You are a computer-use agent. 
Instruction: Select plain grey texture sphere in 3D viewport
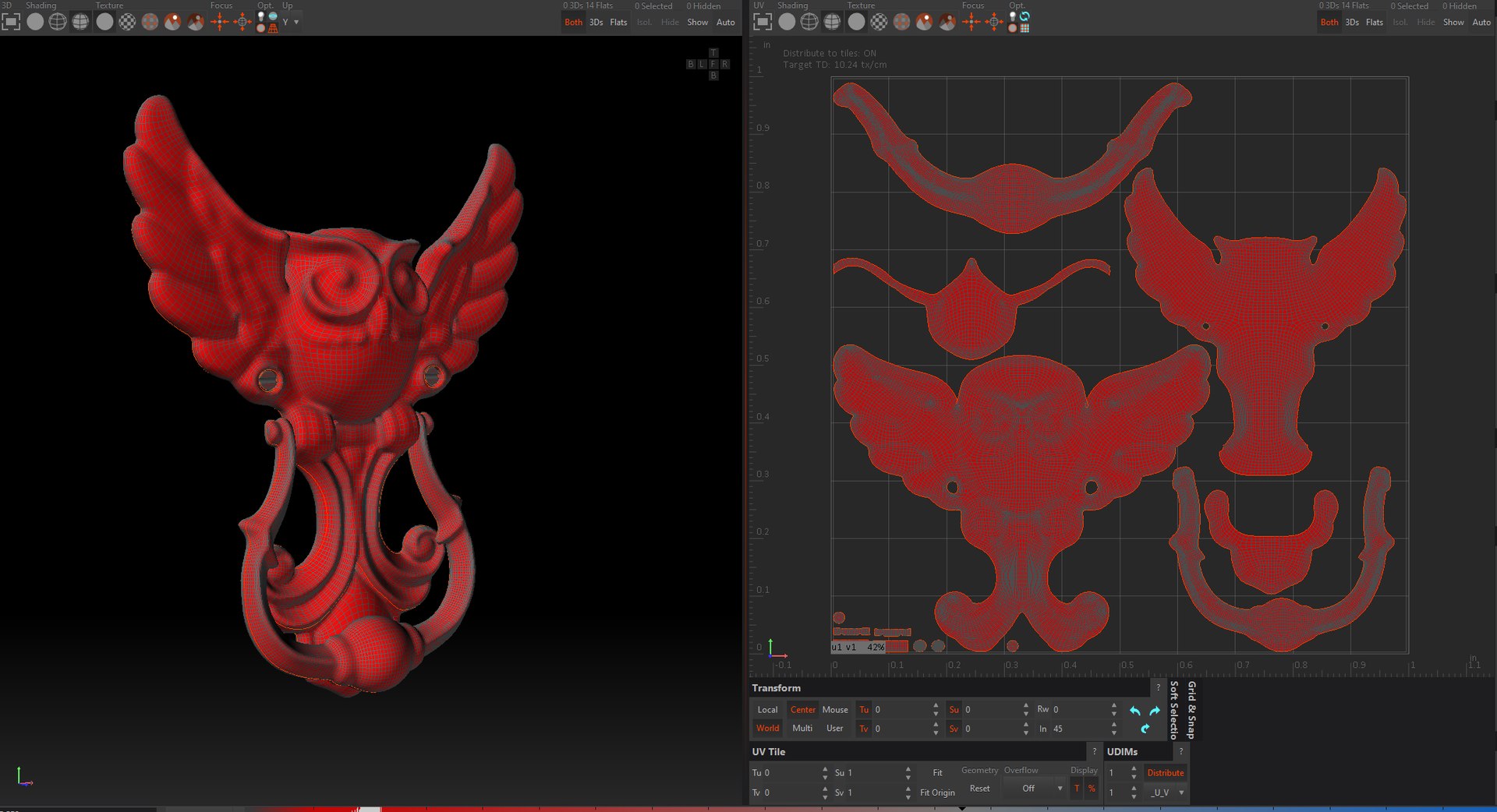tap(104, 22)
